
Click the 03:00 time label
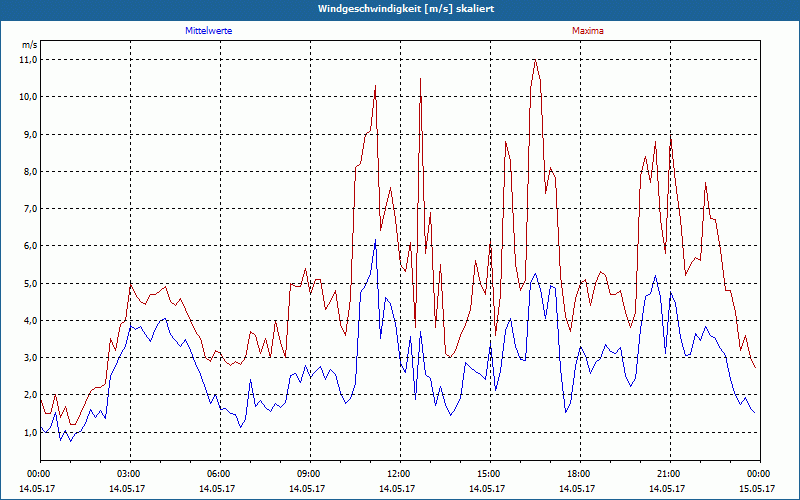point(131,474)
